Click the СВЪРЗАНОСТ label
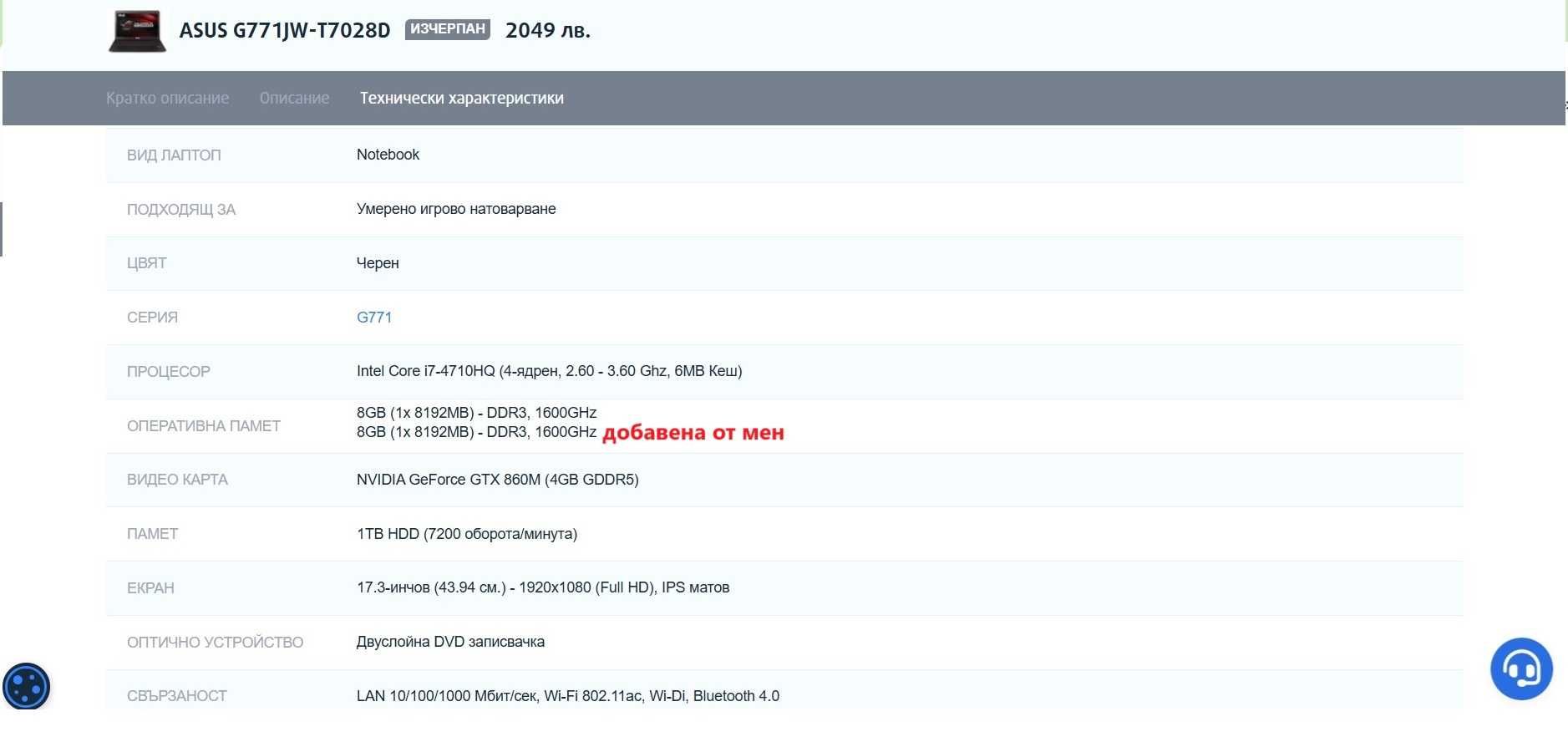Viewport: 1568px width, 732px height. coord(177,696)
